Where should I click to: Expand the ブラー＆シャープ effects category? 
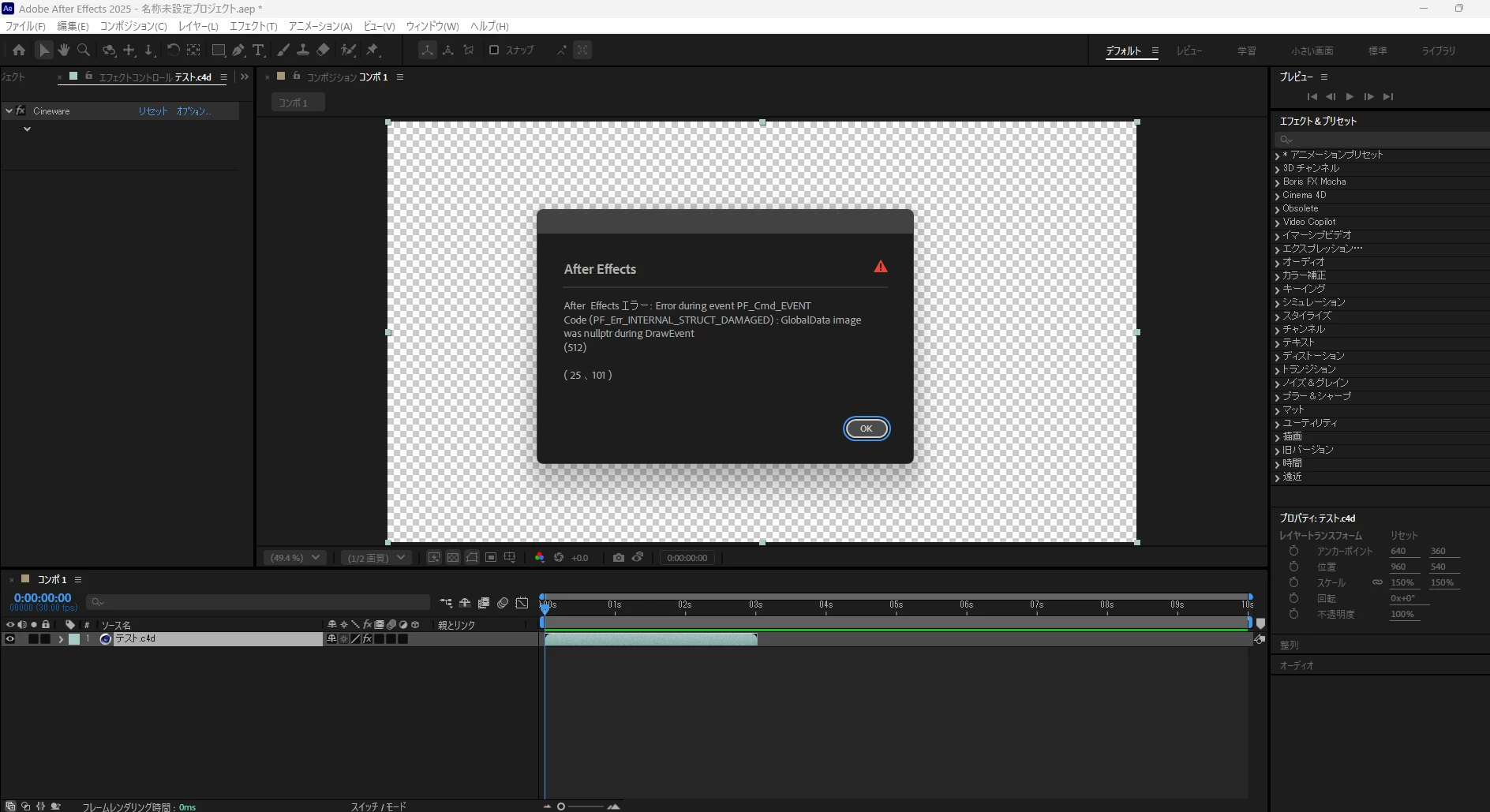click(x=1277, y=397)
